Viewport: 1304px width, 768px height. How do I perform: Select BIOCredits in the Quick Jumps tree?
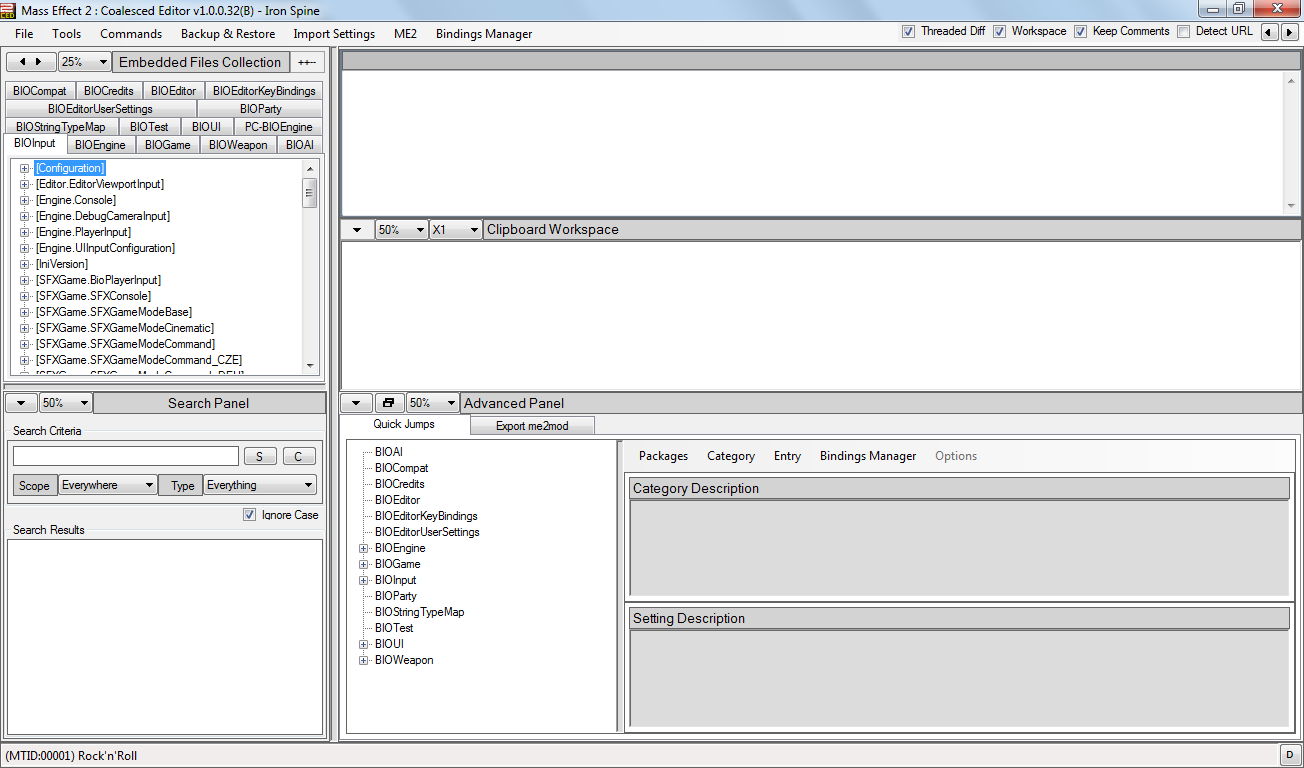[400, 484]
